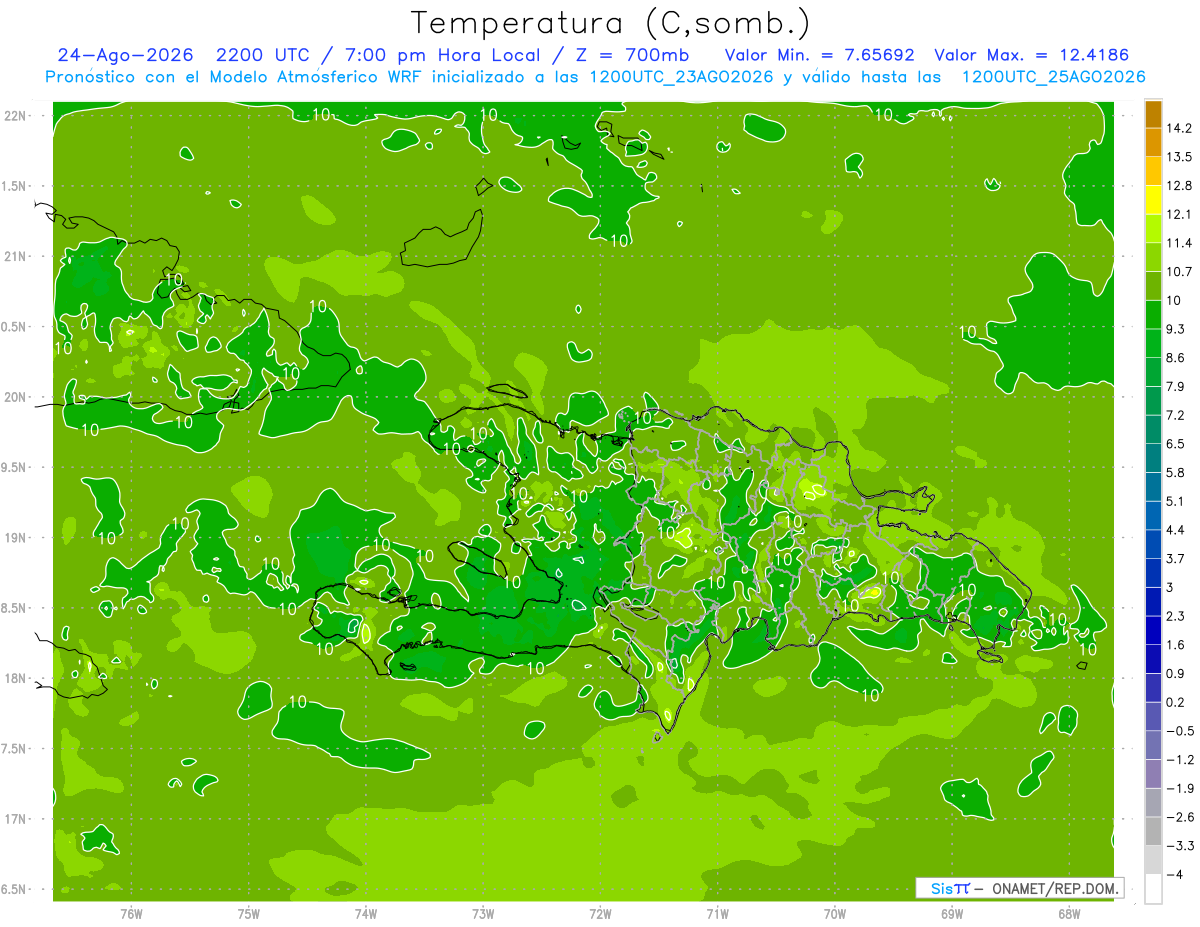Click the legend swatch between 13.5 and 14.2

pyautogui.click(x=1153, y=142)
